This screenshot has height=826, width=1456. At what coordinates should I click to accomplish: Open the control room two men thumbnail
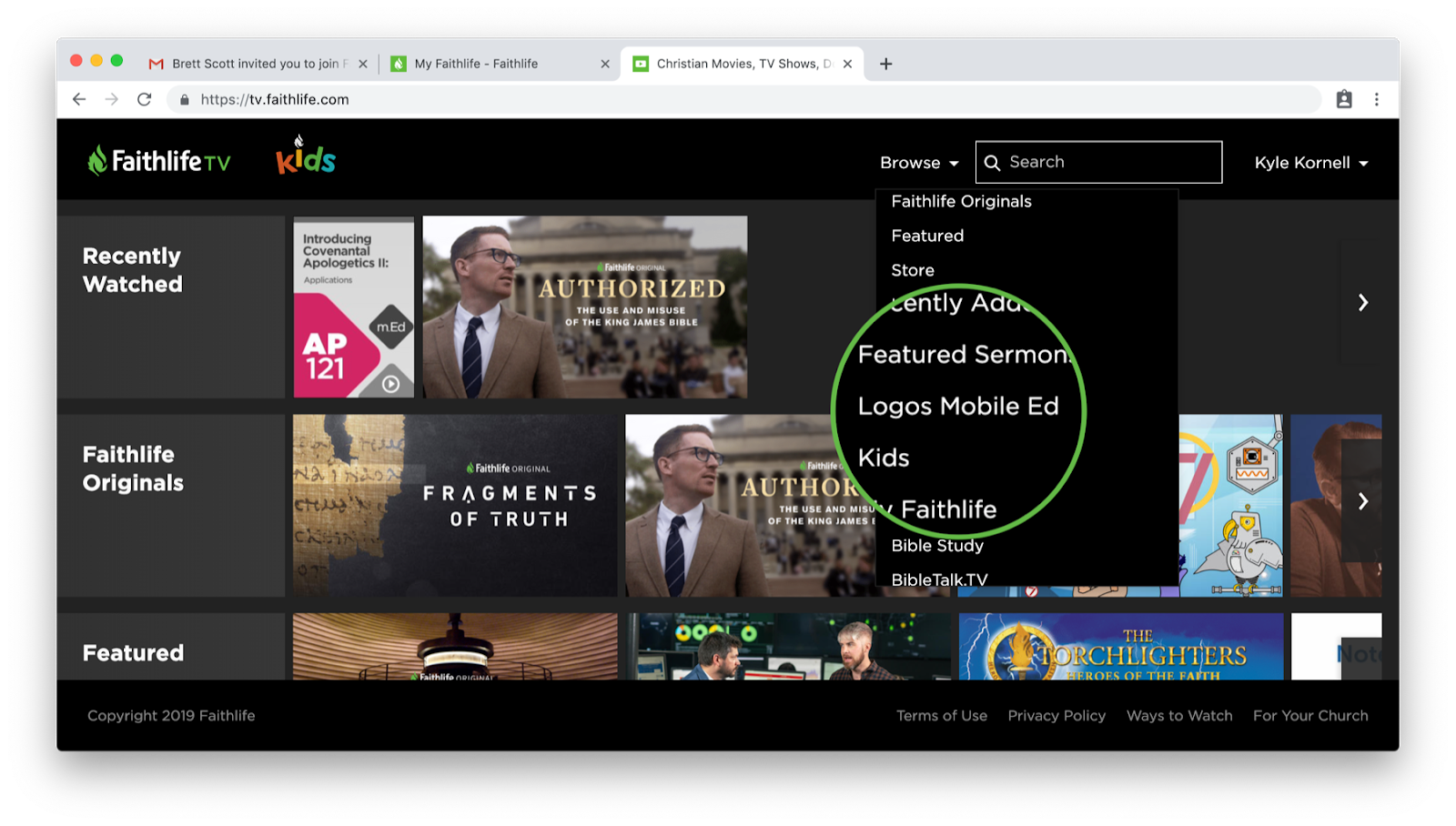click(x=788, y=646)
